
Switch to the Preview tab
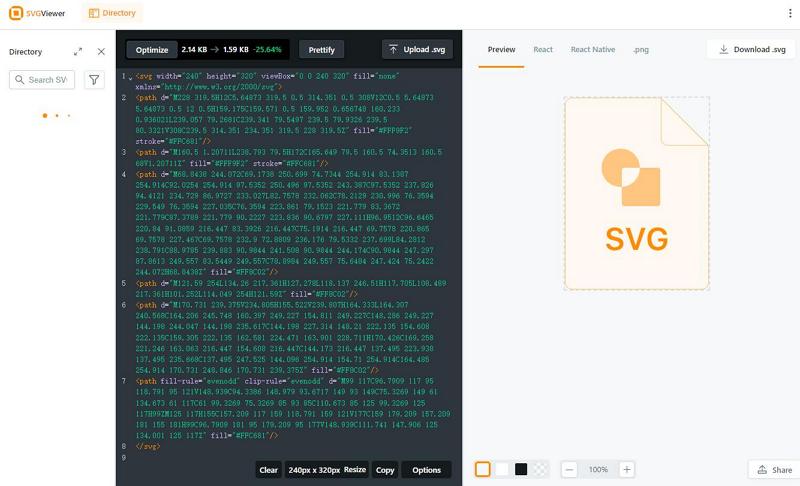tap(501, 49)
